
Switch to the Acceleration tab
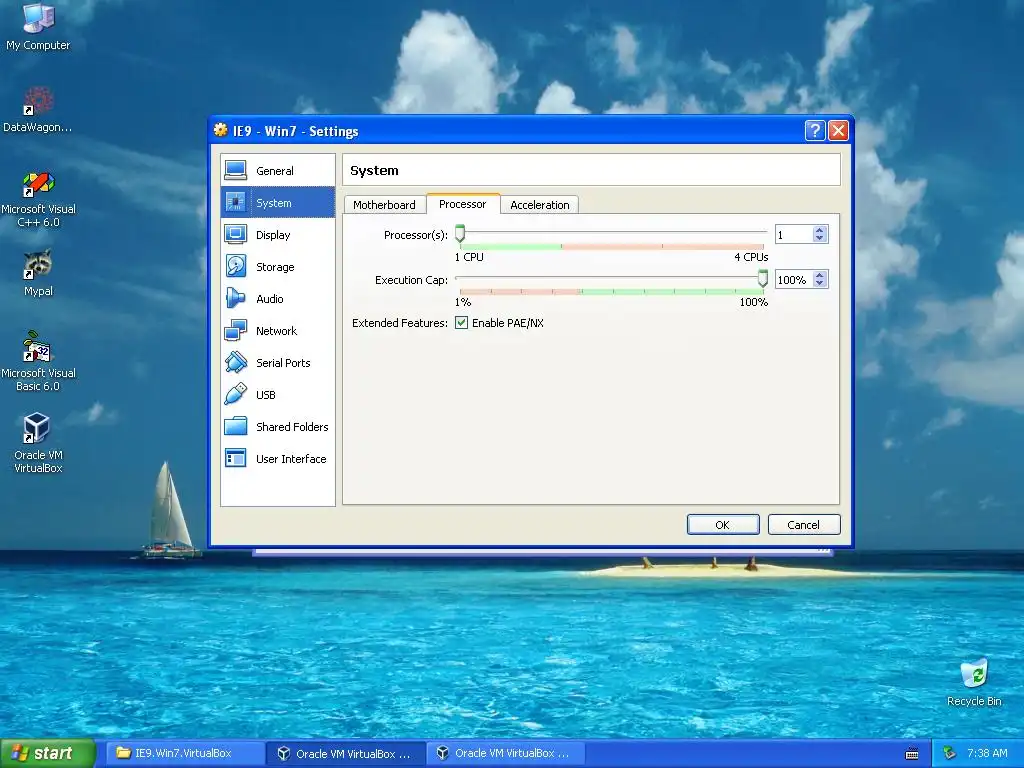(x=539, y=205)
